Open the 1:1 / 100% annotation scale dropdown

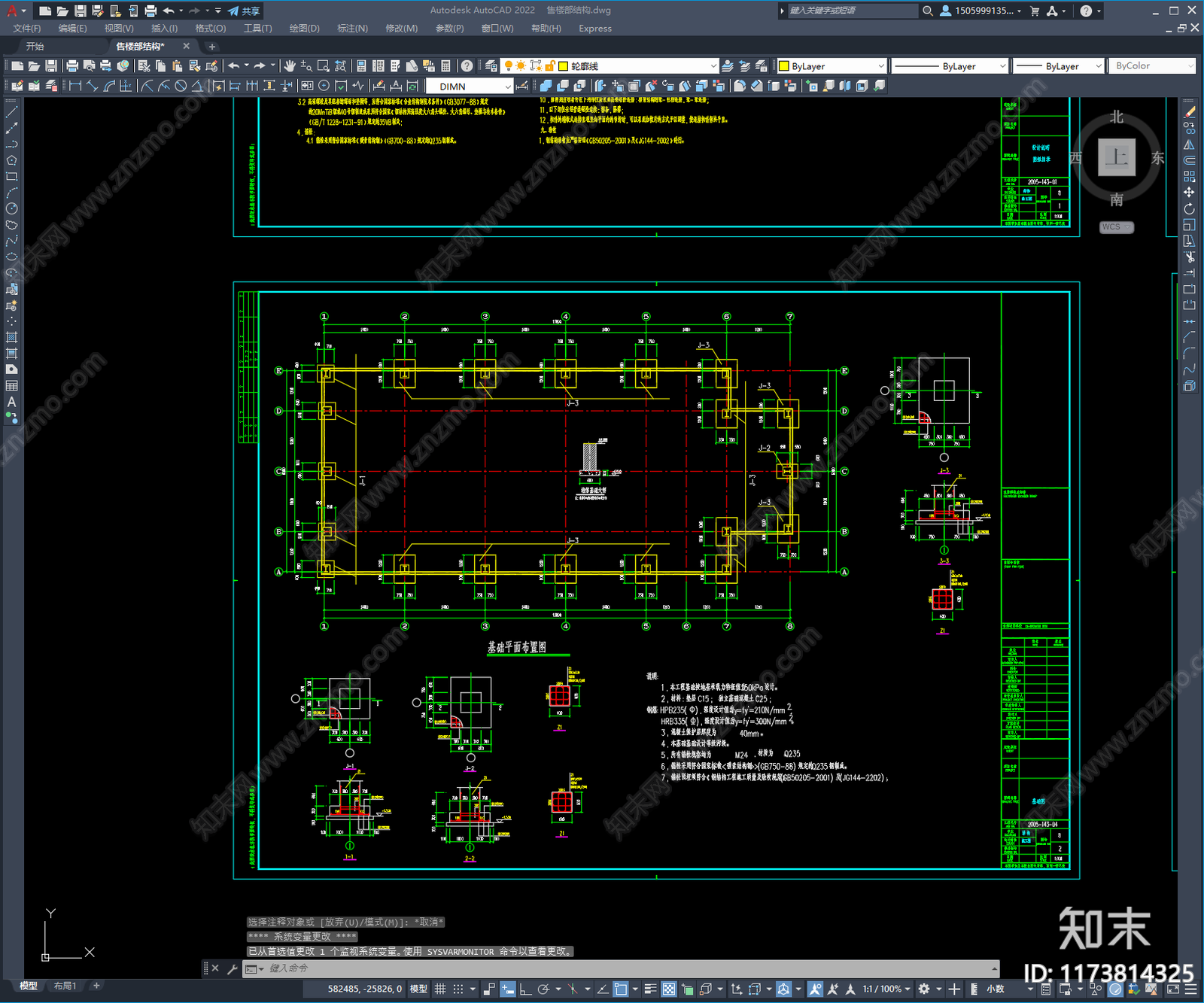pyautogui.click(x=886, y=989)
